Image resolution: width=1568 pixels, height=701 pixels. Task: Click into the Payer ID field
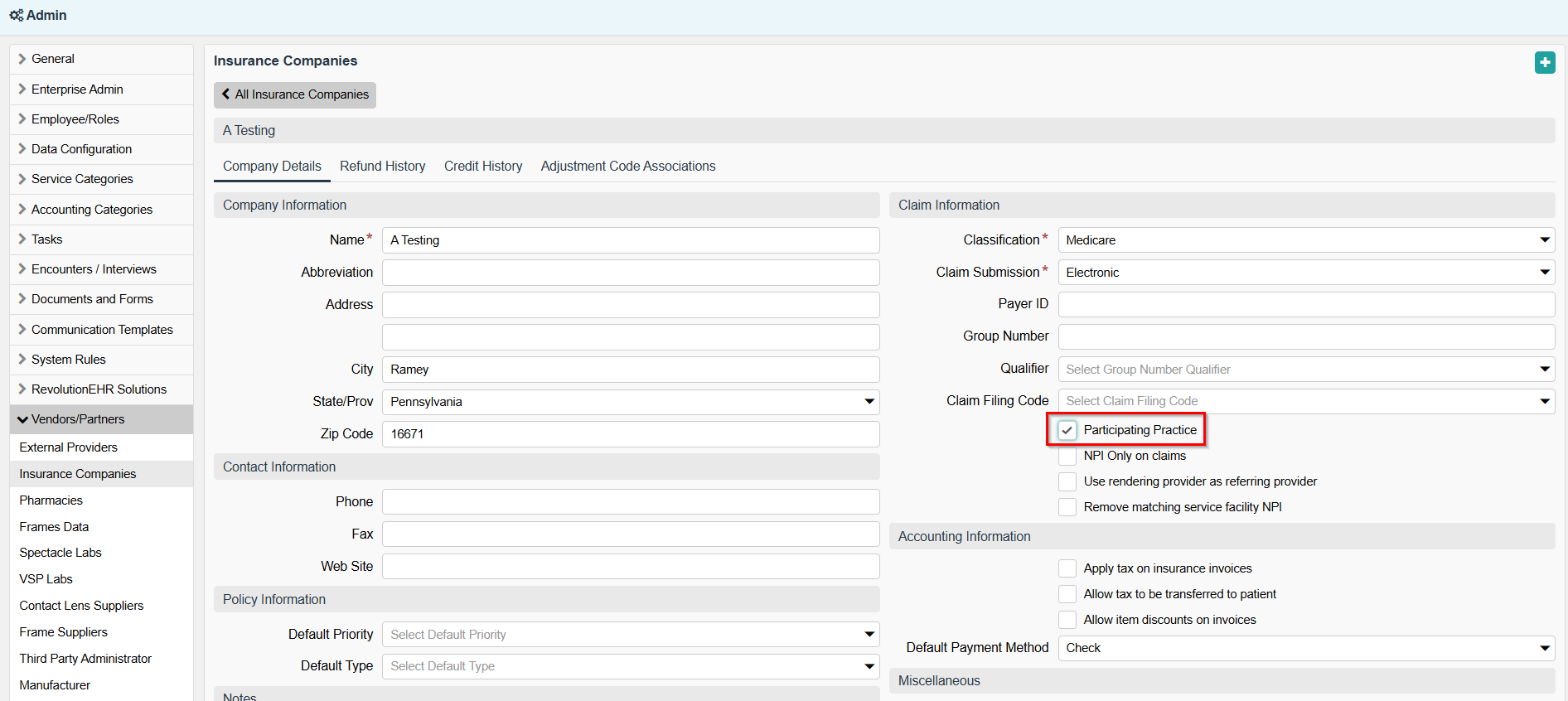point(1305,304)
